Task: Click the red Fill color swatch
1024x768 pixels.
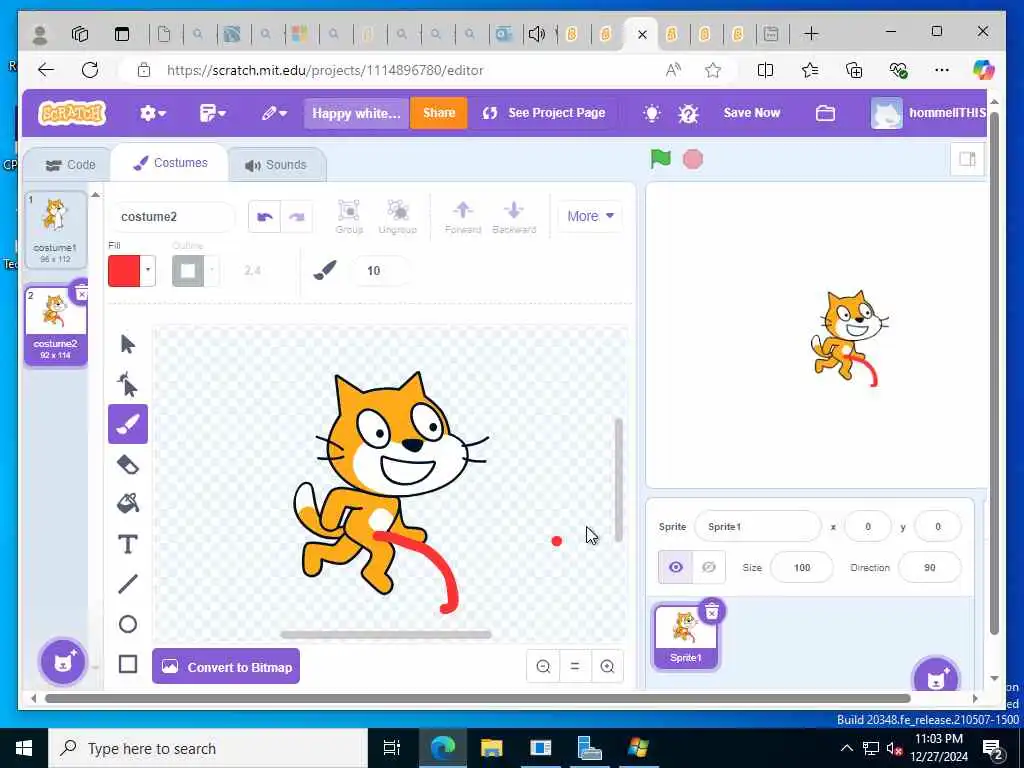Action: click(x=124, y=270)
